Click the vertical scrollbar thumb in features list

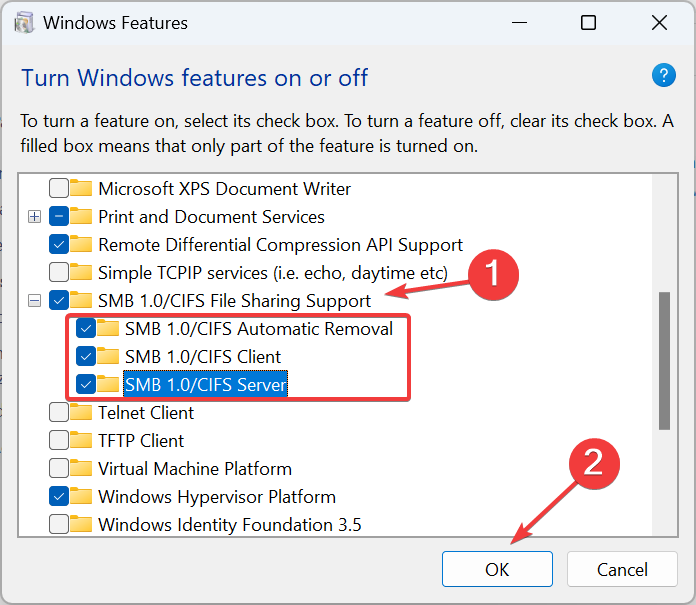665,360
